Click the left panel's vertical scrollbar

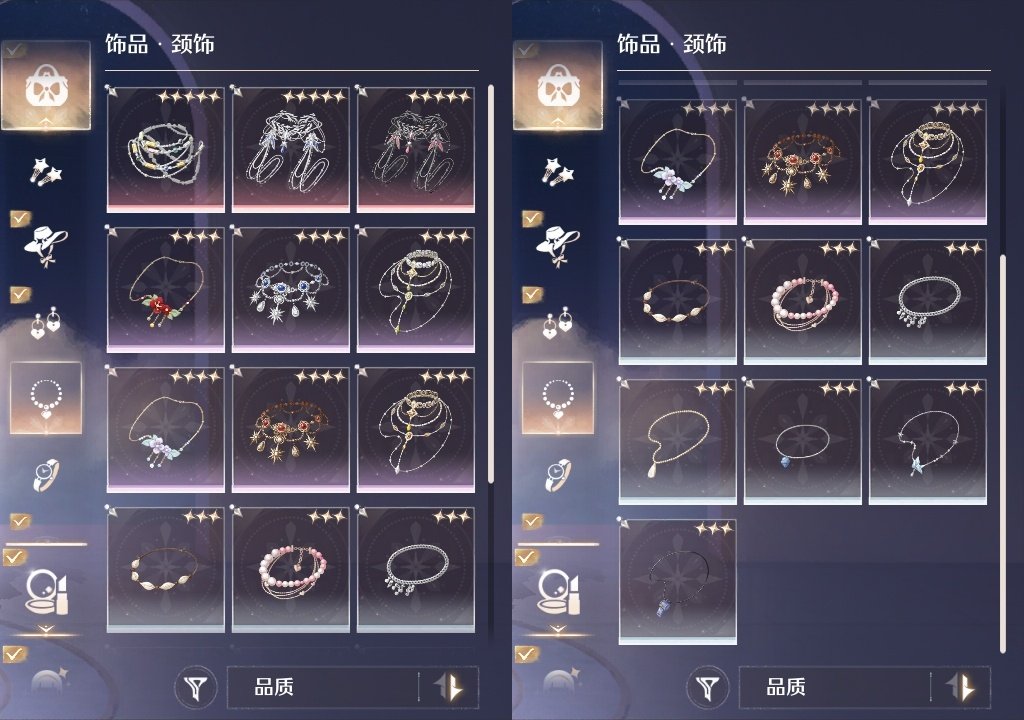pos(490,284)
